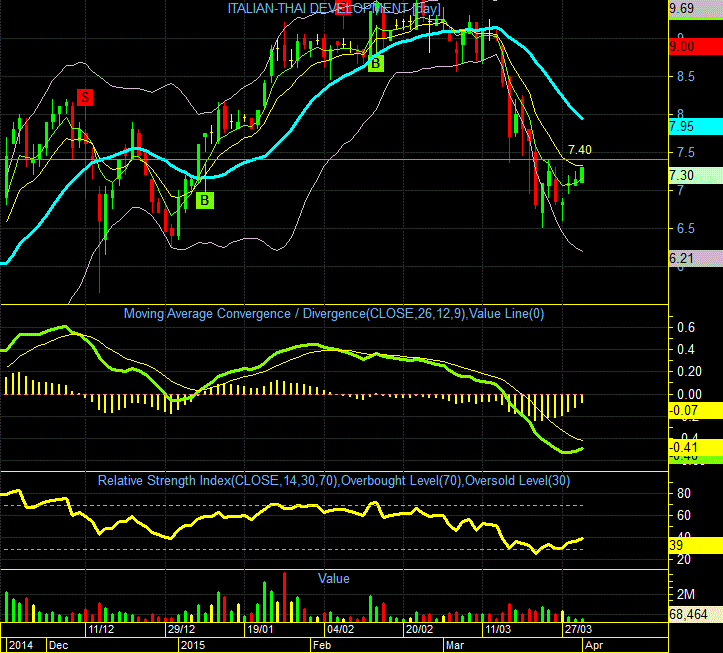Click the 19/01 date label on time axis
The width and height of the screenshot is (723, 653).
[x=260, y=629]
